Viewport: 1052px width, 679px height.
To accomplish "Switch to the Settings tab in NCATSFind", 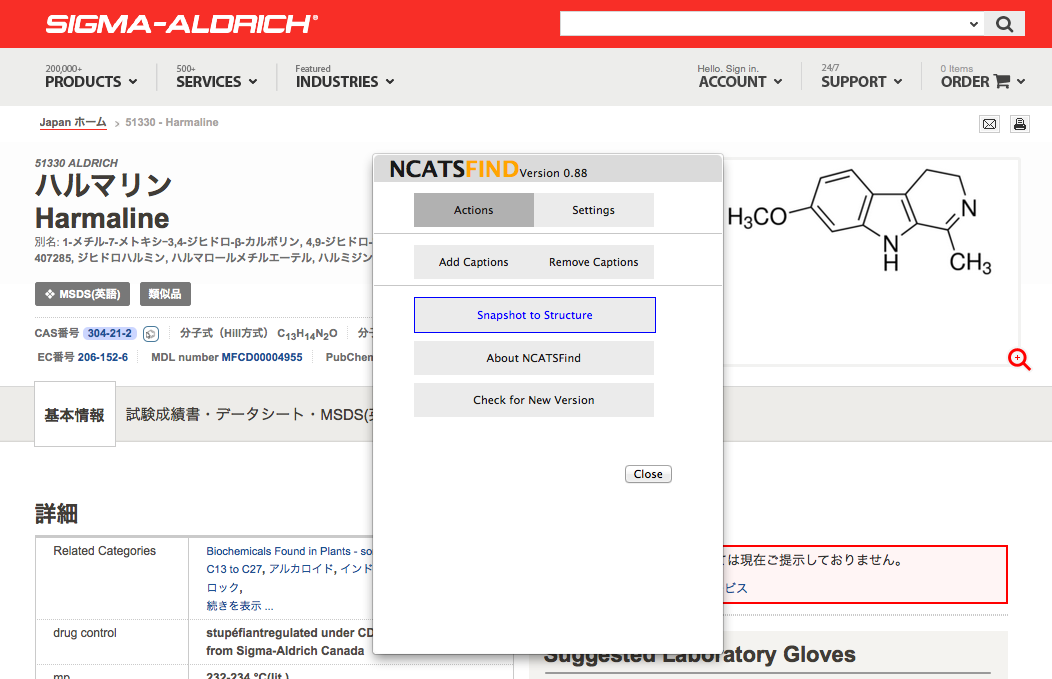I will coord(593,210).
